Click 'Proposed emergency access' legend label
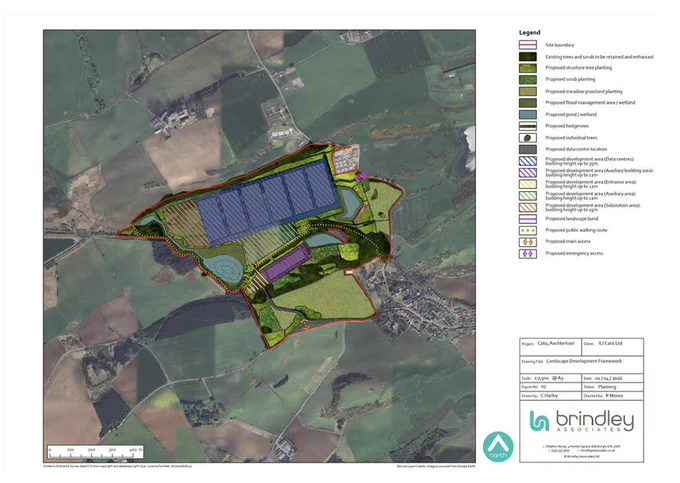Screen dimensions: 680x483 (x=574, y=253)
